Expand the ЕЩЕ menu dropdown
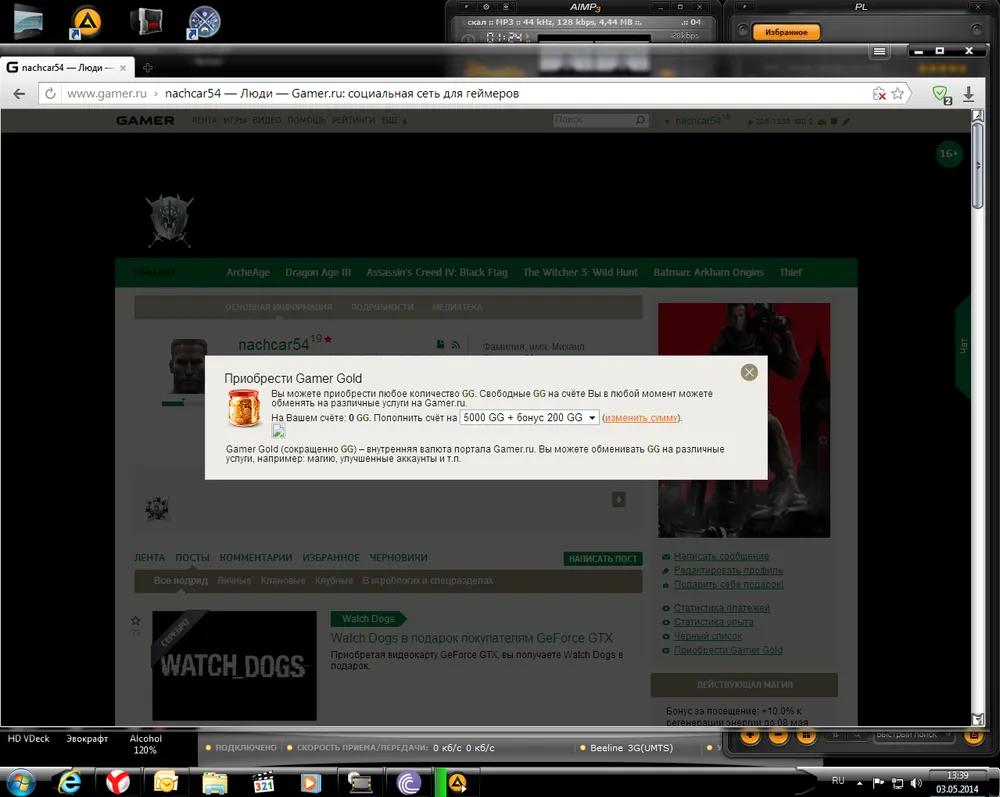The height and width of the screenshot is (797, 1000). [394, 121]
